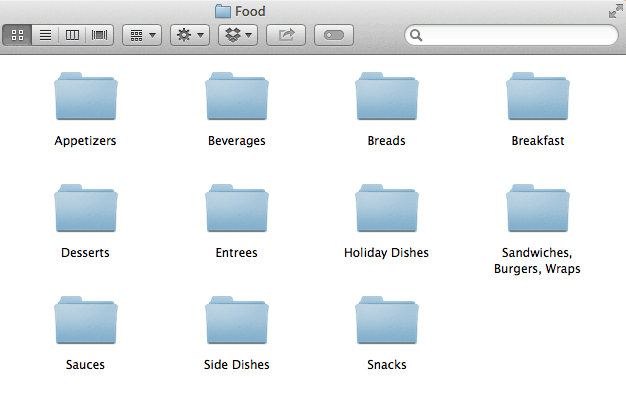Switch to Cover Flow view

pos(99,35)
